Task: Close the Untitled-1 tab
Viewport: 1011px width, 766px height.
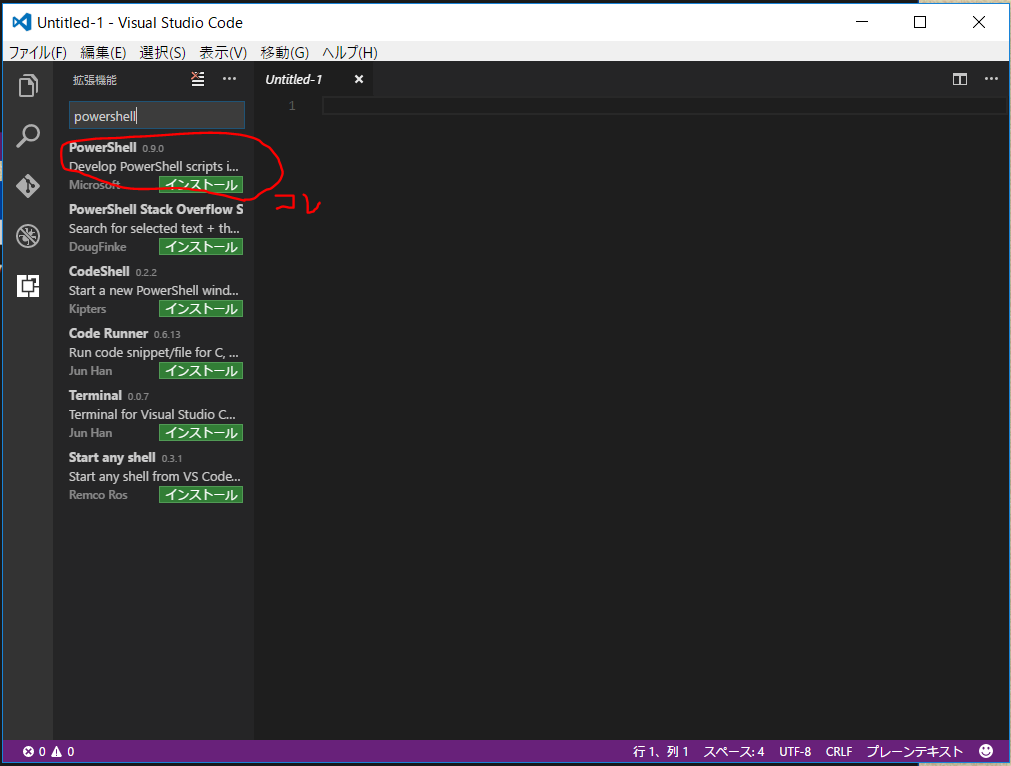Action: [359, 79]
